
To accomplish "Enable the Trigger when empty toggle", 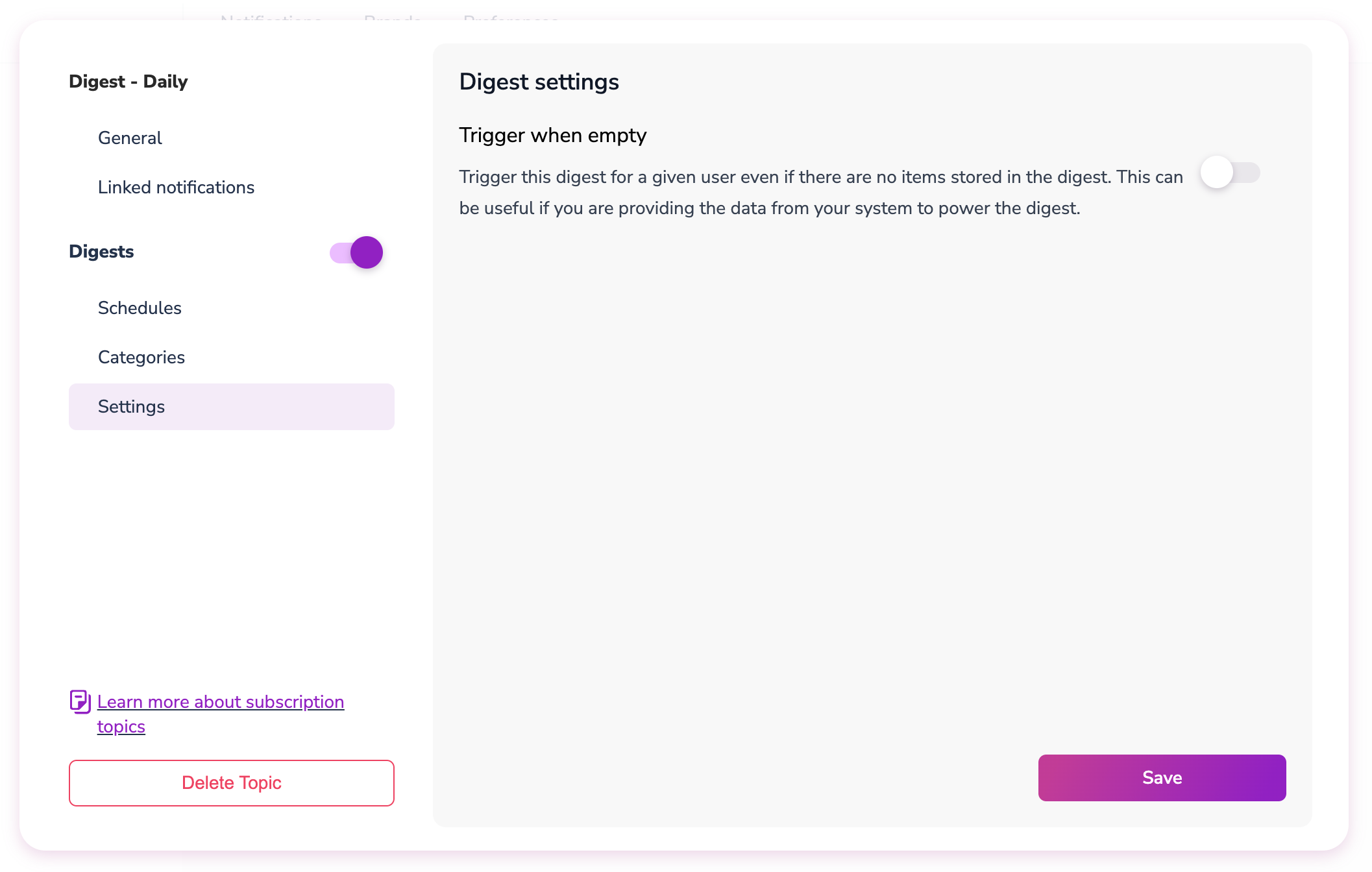I will 1229,171.
